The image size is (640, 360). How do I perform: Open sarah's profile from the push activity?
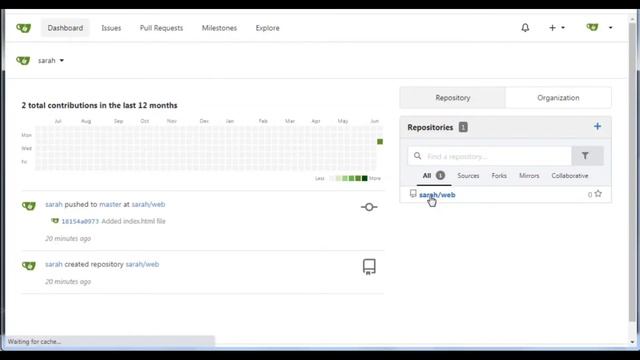point(54,204)
